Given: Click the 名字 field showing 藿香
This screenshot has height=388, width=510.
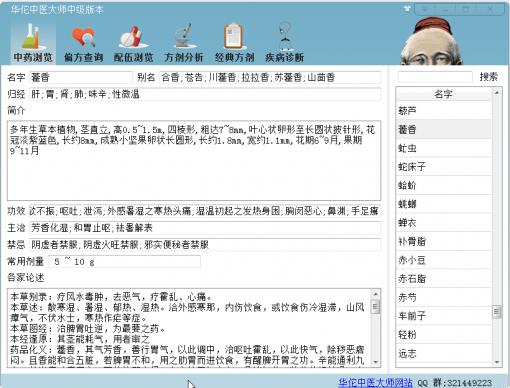Looking at the screenshot, I should point(81,77).
